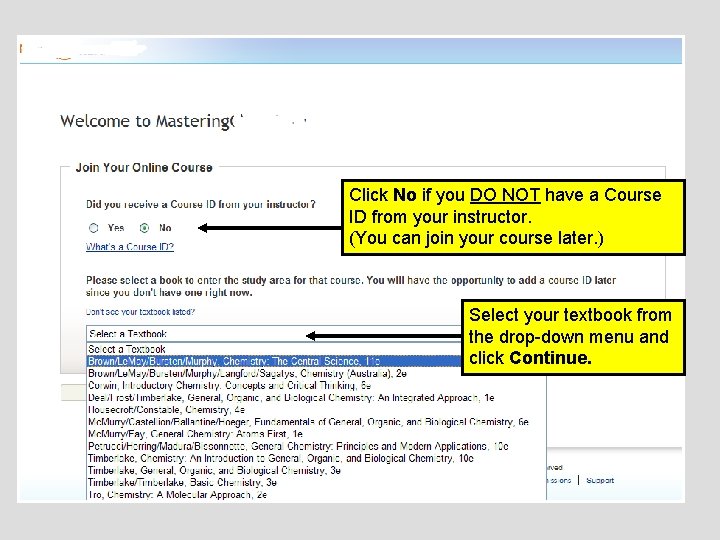Screen dimensions: 720x540
Task: Open the What's a Course ID? link
Action: pos(130,247)
